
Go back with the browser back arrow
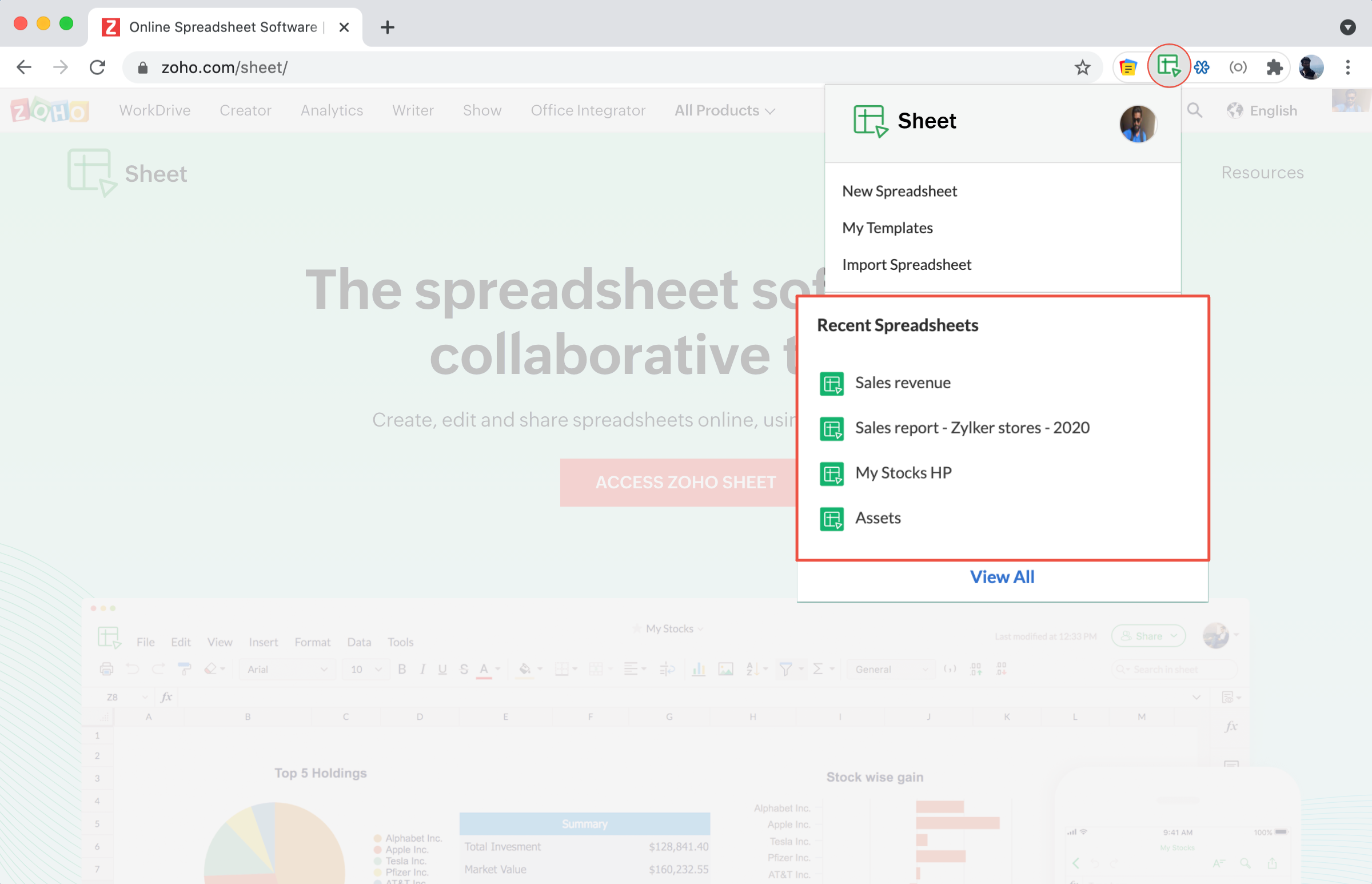click(x=24, y=67)
